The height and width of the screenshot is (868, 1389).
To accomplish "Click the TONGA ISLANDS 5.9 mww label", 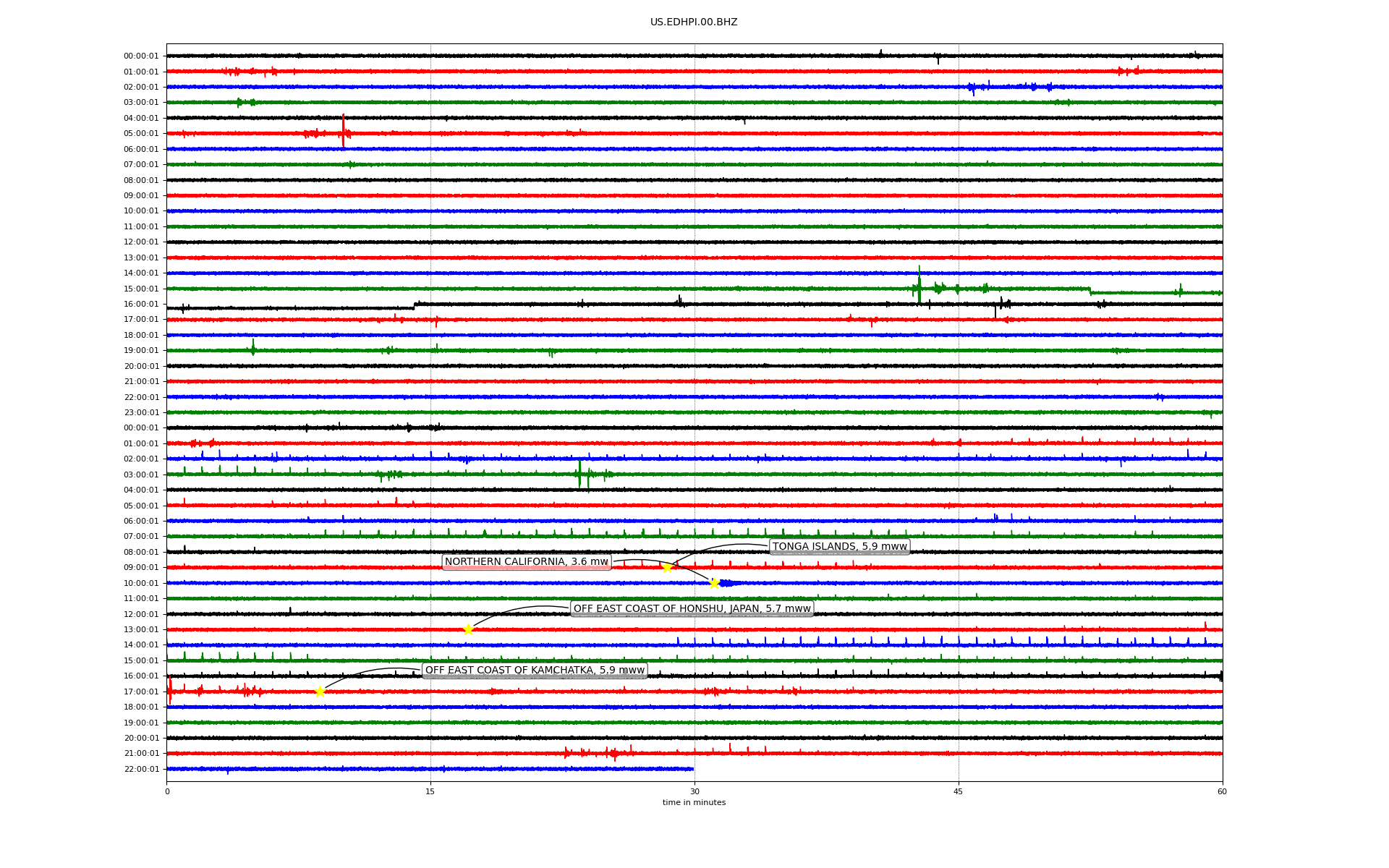I will (839, 547).
